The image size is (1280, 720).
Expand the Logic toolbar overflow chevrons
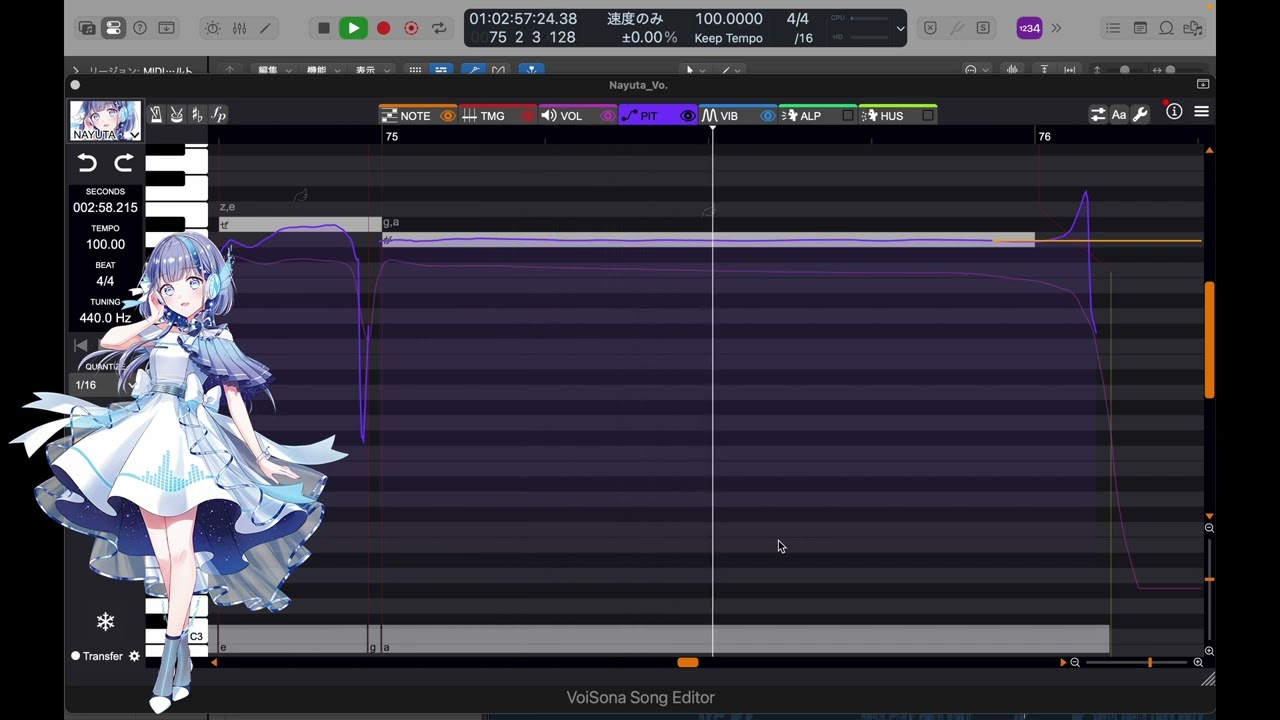(1056, 28)
